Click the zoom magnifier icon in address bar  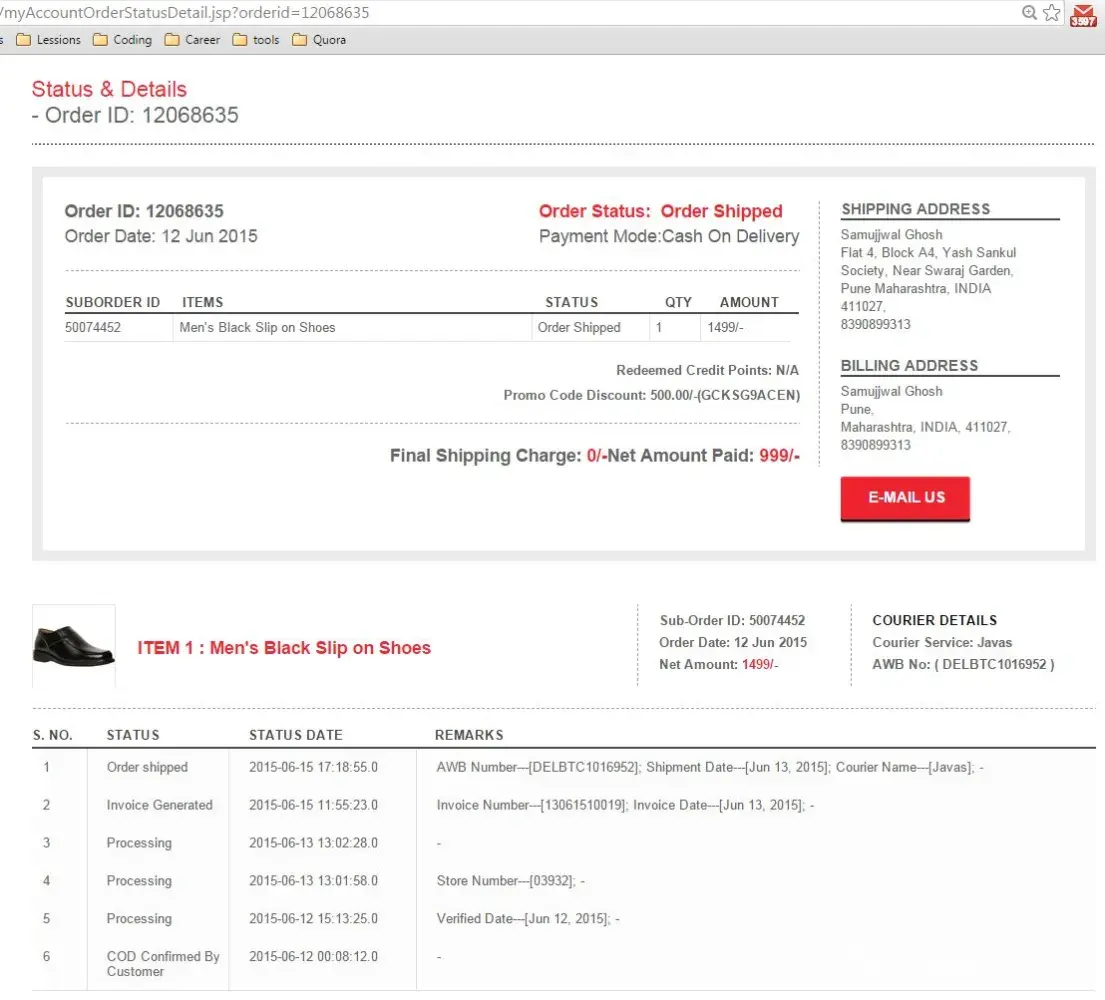(x=1029, y=12)
